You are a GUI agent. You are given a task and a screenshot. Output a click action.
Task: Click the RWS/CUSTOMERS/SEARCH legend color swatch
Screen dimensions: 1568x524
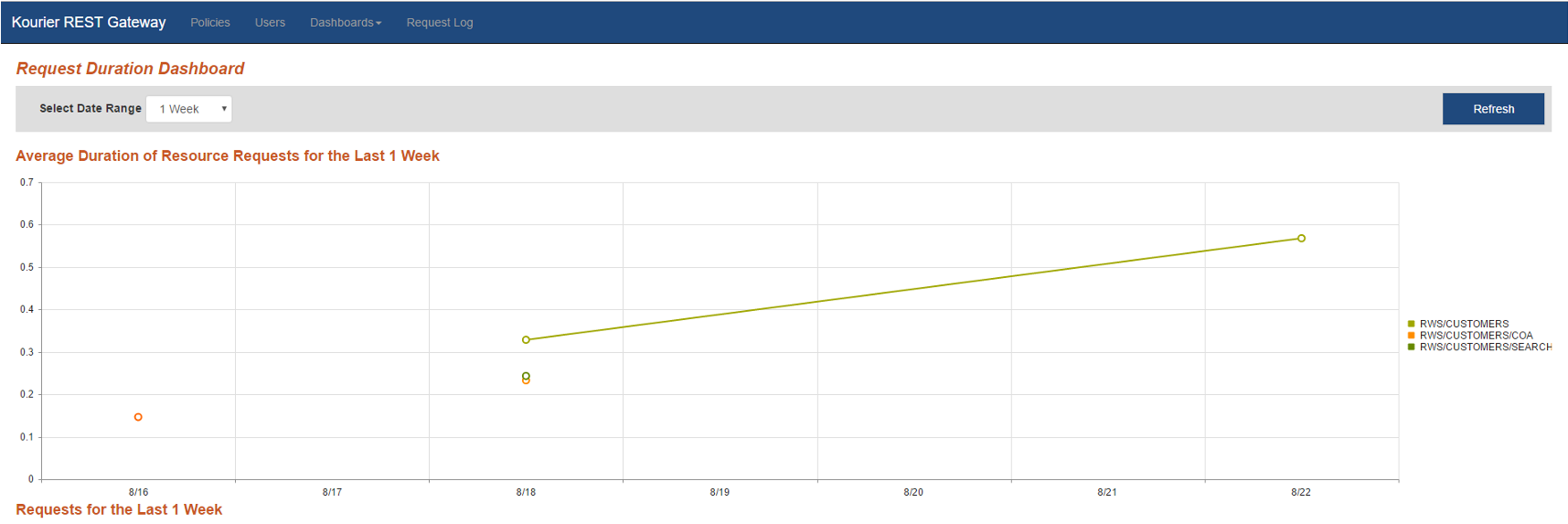pyautogui.click(x=1412, y=347)
